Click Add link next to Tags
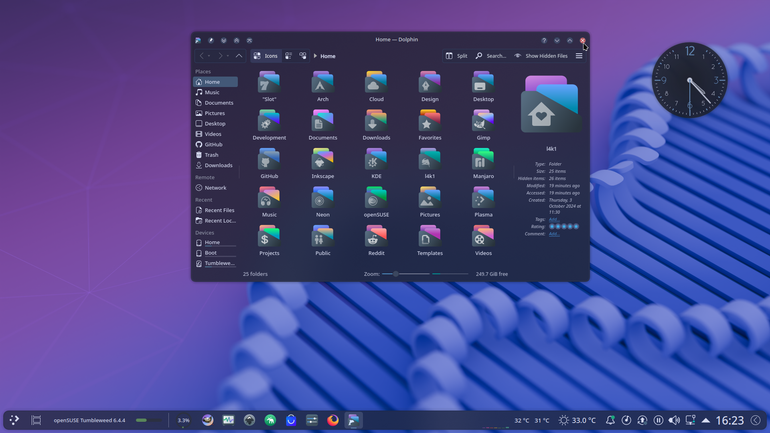Image resolution: width=770 pixels, height=433 pixels. (x=552, y=219)
